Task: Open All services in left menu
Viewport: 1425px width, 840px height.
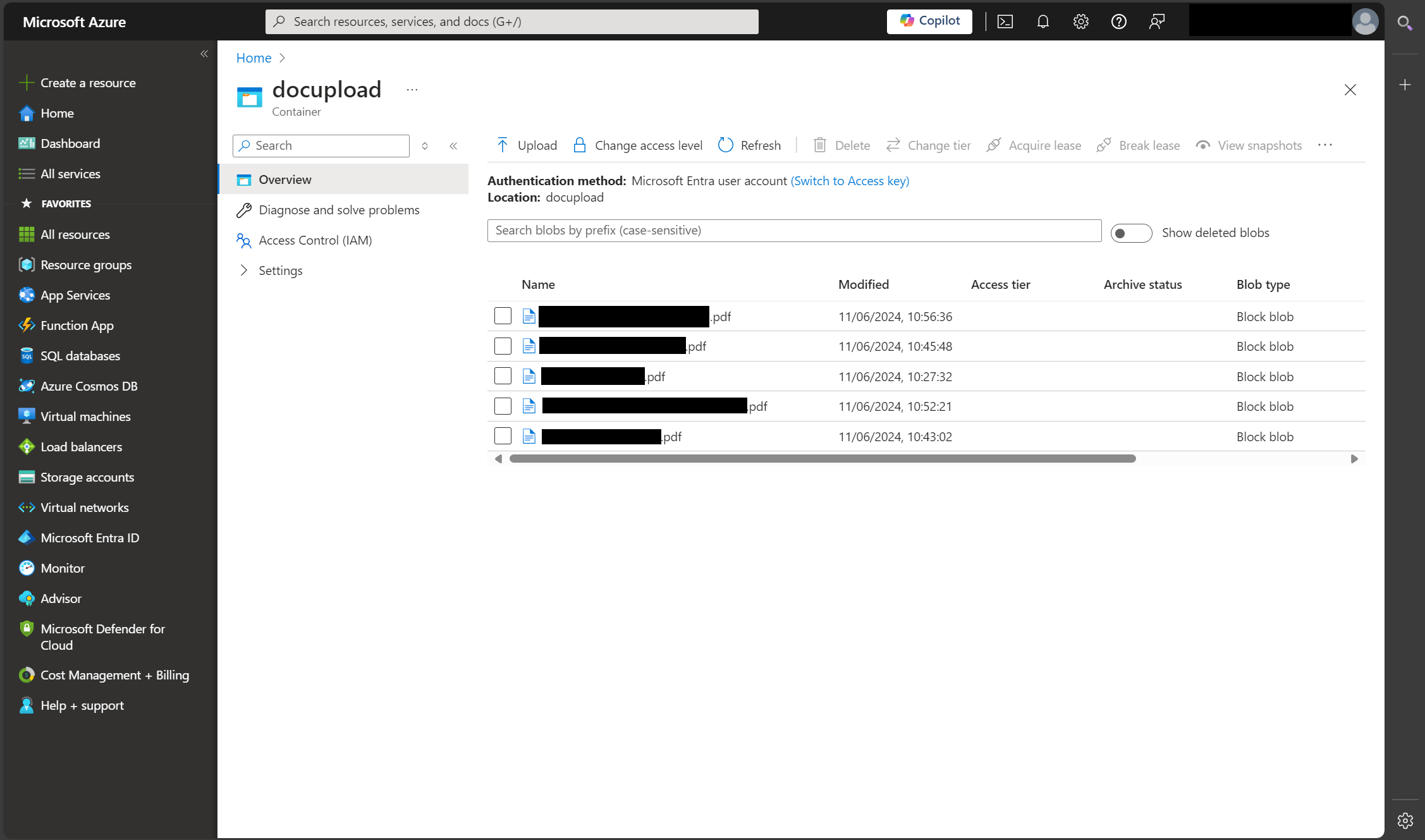Action: pos(70,174)
